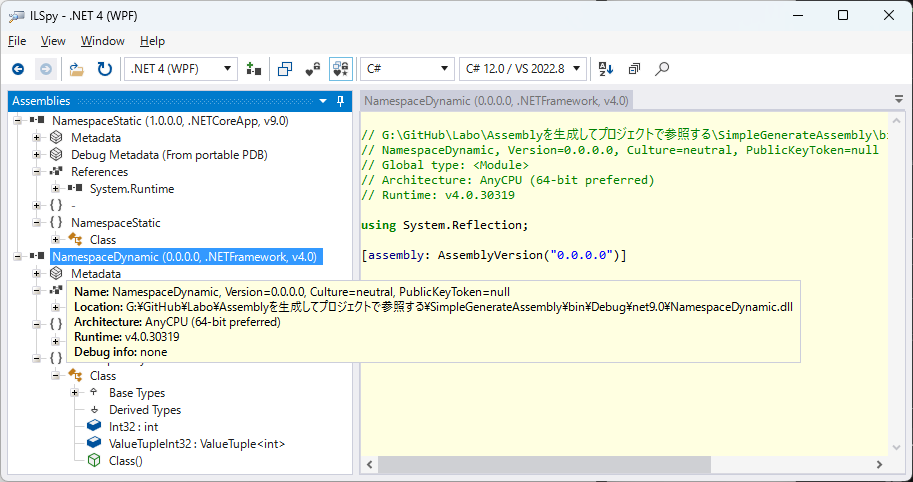Viewport: 913px width, 482px height.
Task: Open the C# 12.0 / VS 2022.8 version dropdown
Action: coord(522,69)
